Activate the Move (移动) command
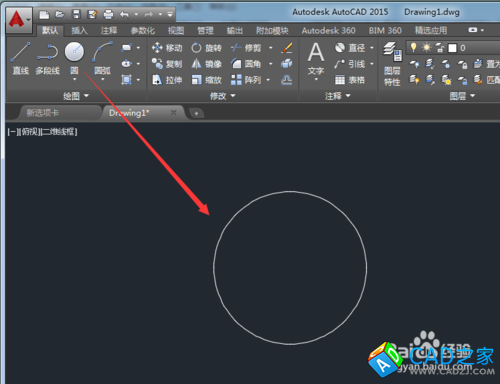The width and height of the screenshot is (500, 384). pos(167,48)
